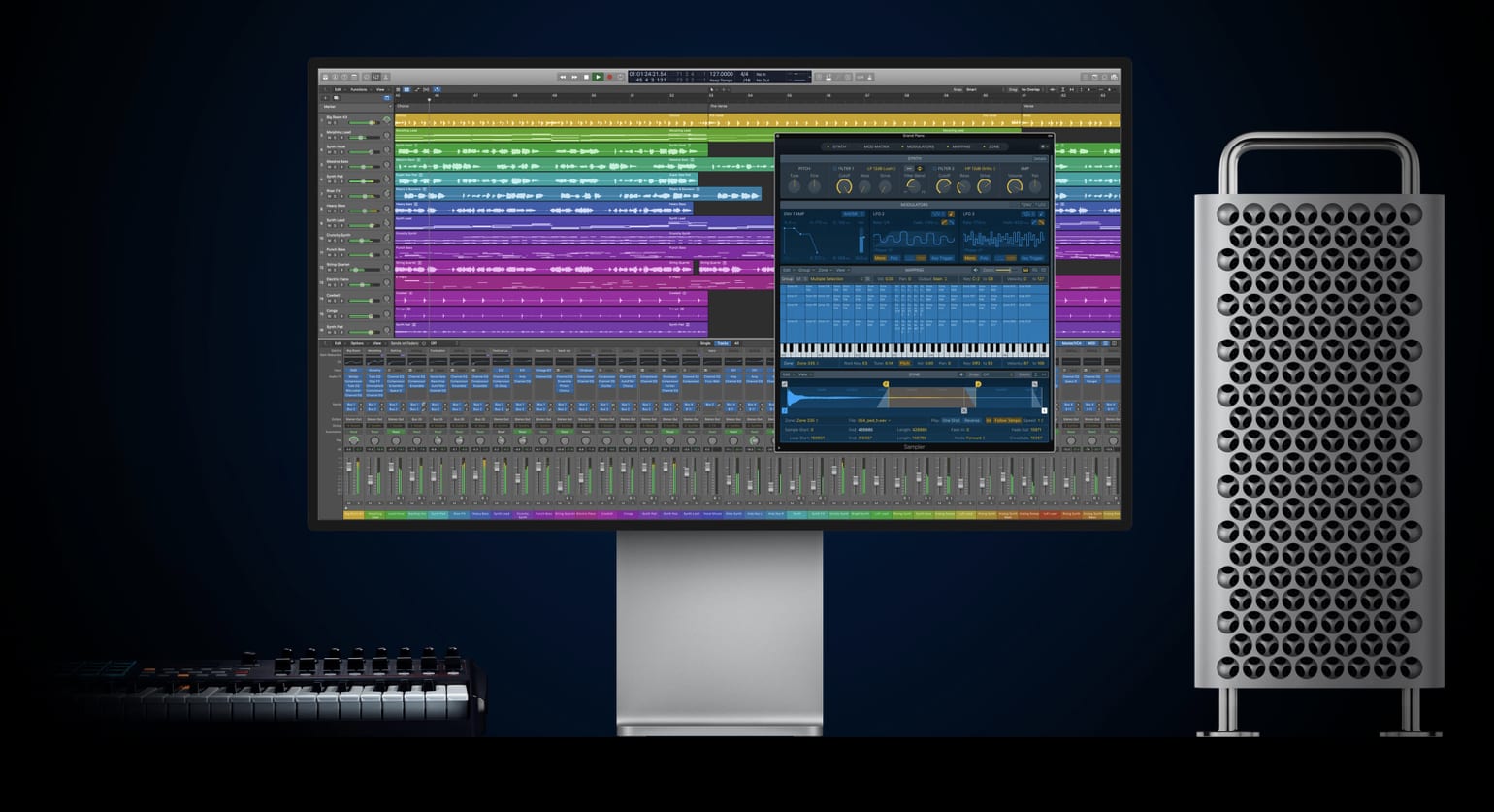Viewport: 1494px width, 812px height.
Task: Open the Tracks area Functions menu
Action: point(359,89)
